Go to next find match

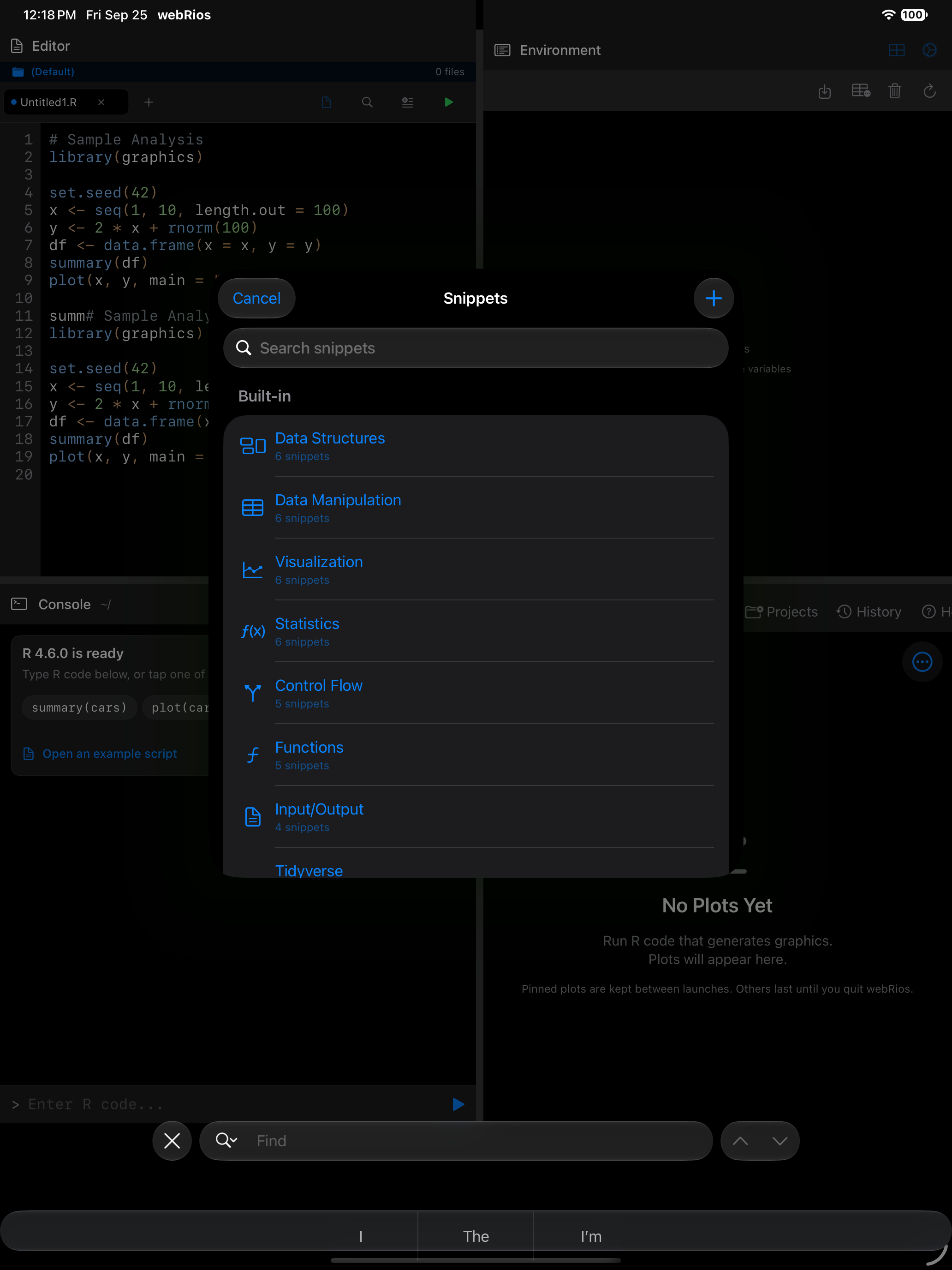(x=779, y=1140)
